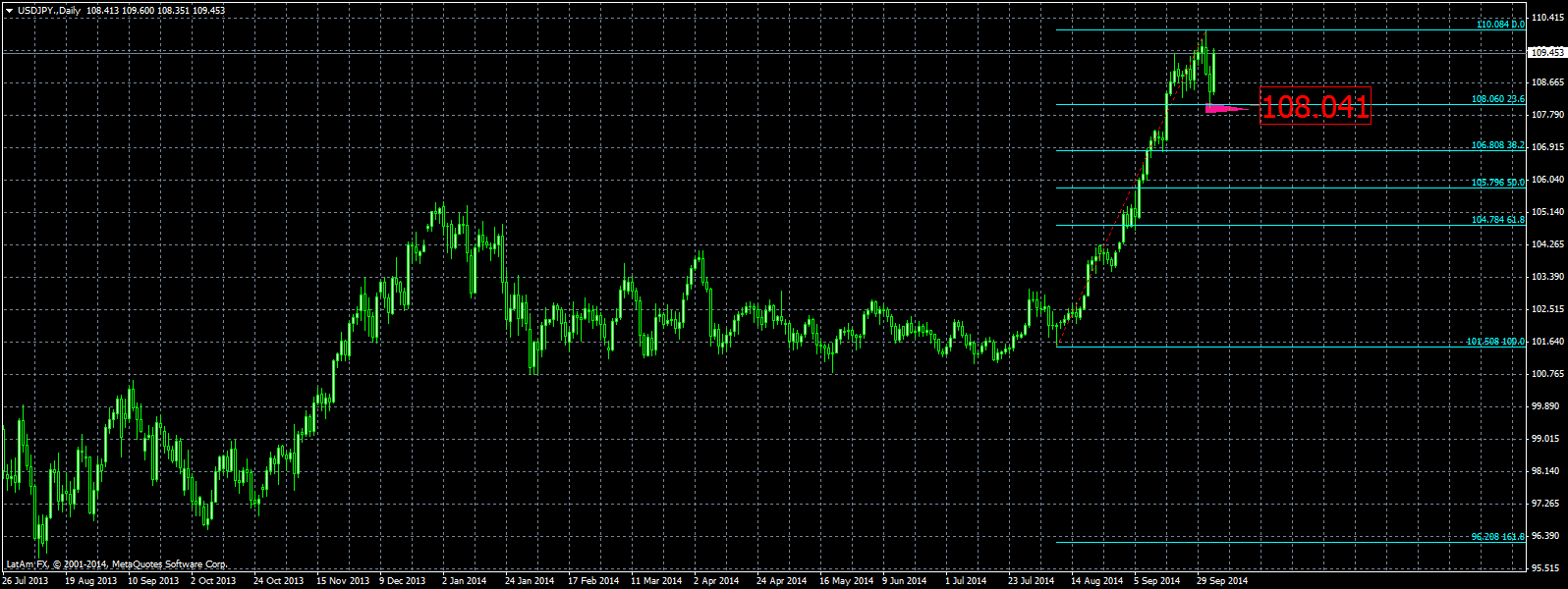The width and height of the screenshot is (1568, 589).
Task: Click the 2 Jan 2014 date on time axis
Action: (464, 581)
